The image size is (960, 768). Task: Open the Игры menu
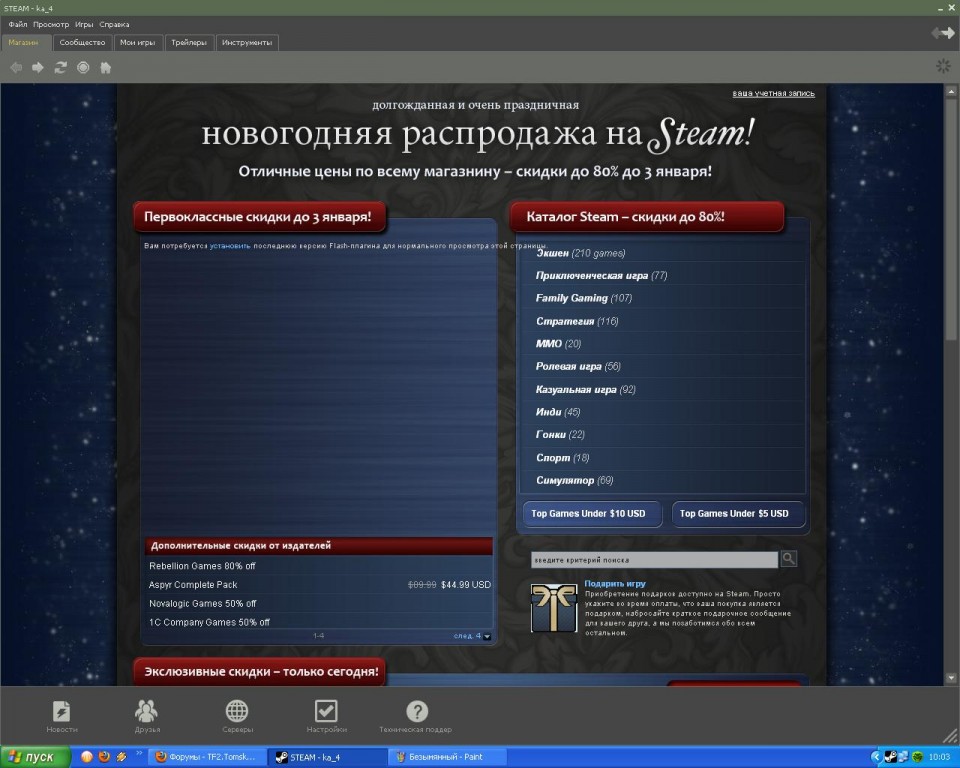pyautogui.click(x=84, y=24)
